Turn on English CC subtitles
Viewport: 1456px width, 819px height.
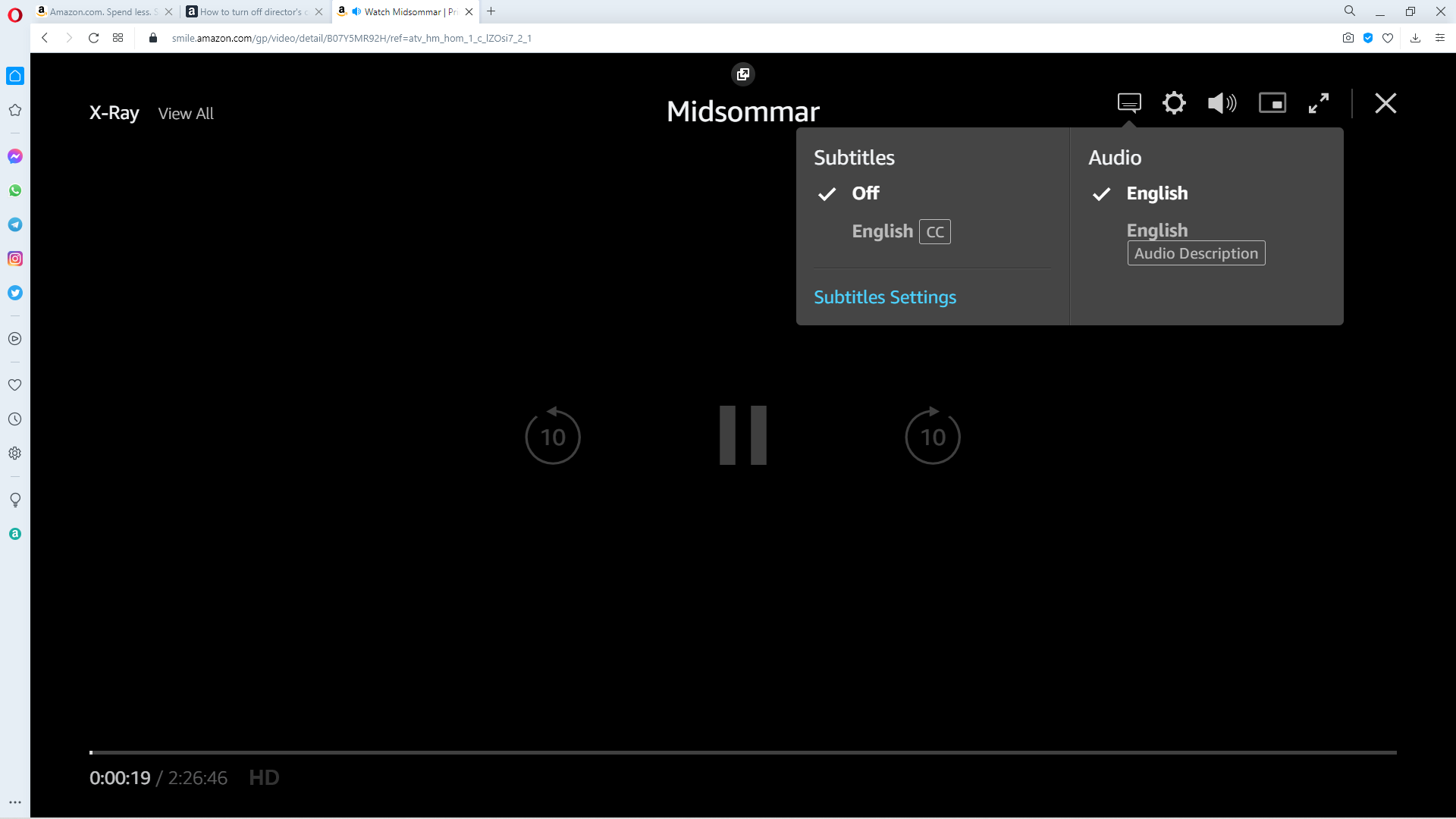(x=900, y=231)
